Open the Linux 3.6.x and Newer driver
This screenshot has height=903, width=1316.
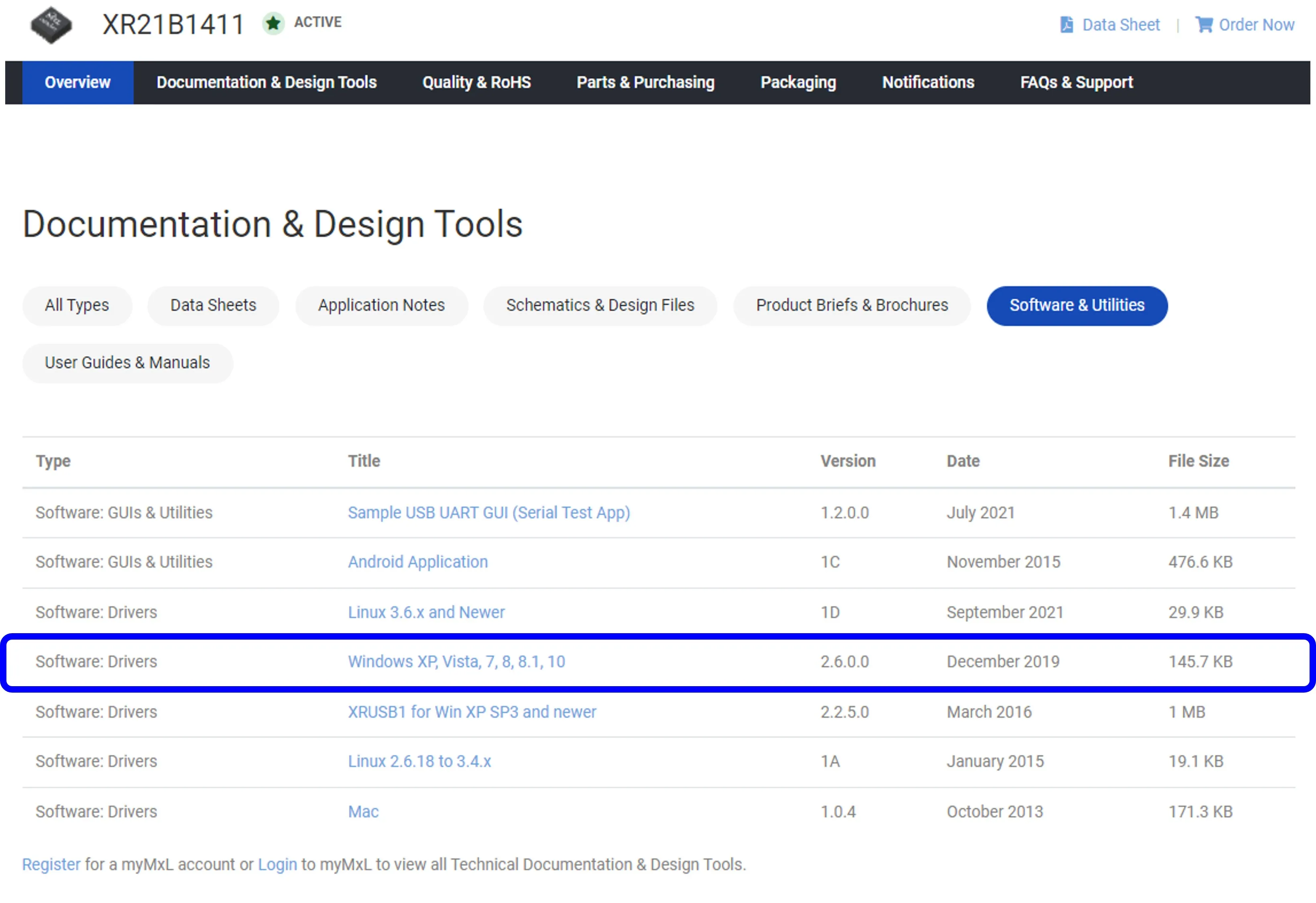point(426,612)
